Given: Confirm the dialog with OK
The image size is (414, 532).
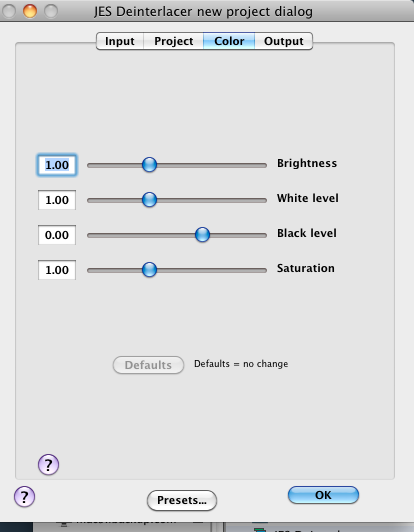Looking at the screenshot, I should point(323,495).
